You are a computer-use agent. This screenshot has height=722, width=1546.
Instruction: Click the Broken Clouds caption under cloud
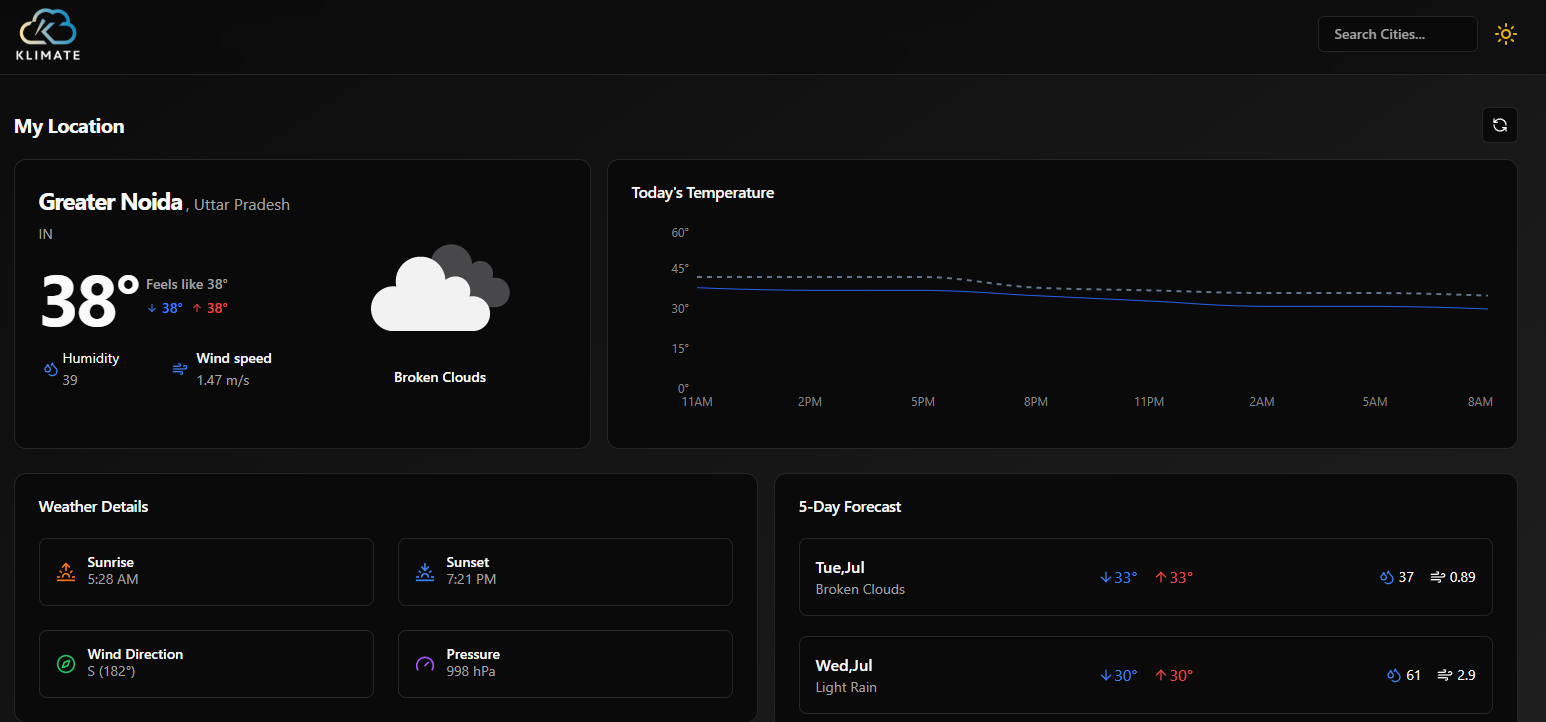tap(440, 377)
